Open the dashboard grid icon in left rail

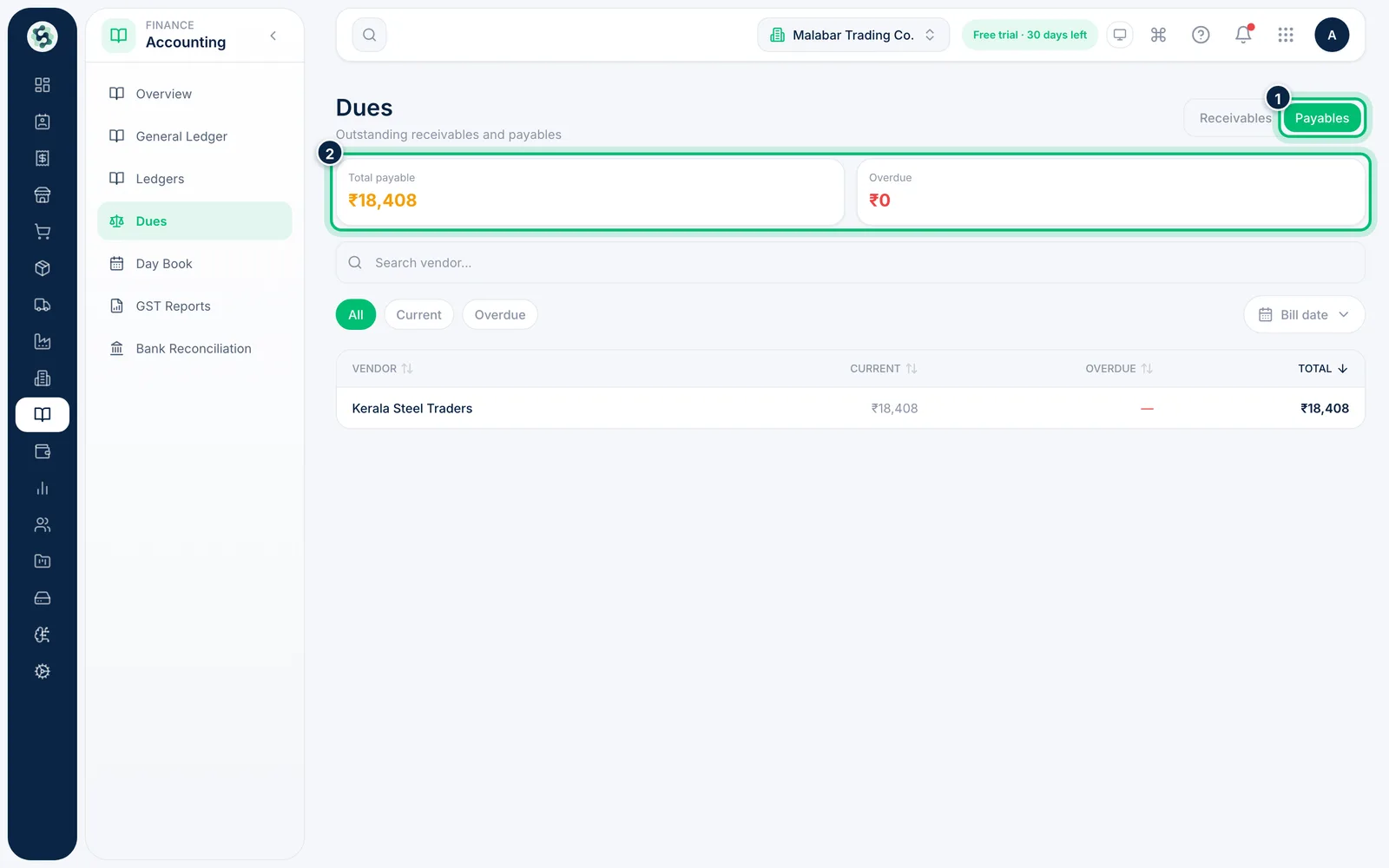coord(42,85)
